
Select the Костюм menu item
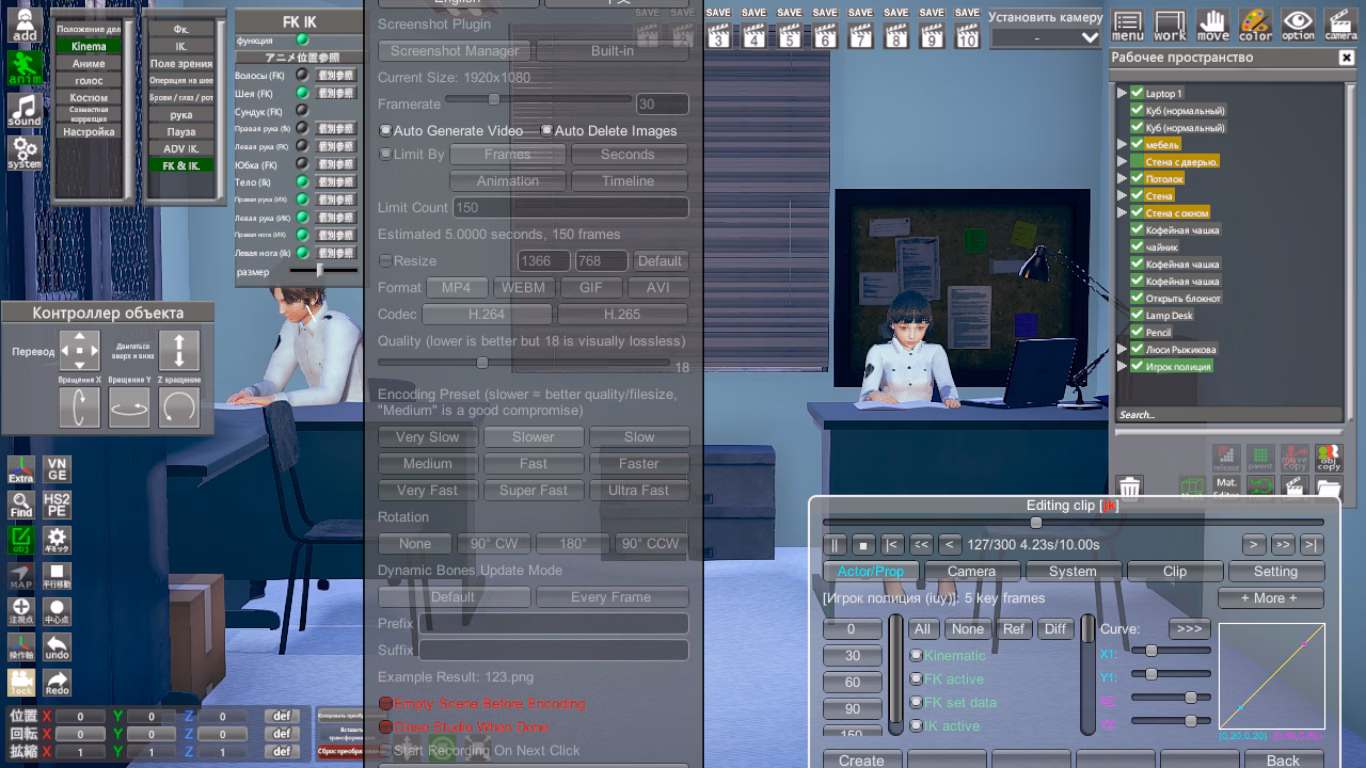click(89, 98)
